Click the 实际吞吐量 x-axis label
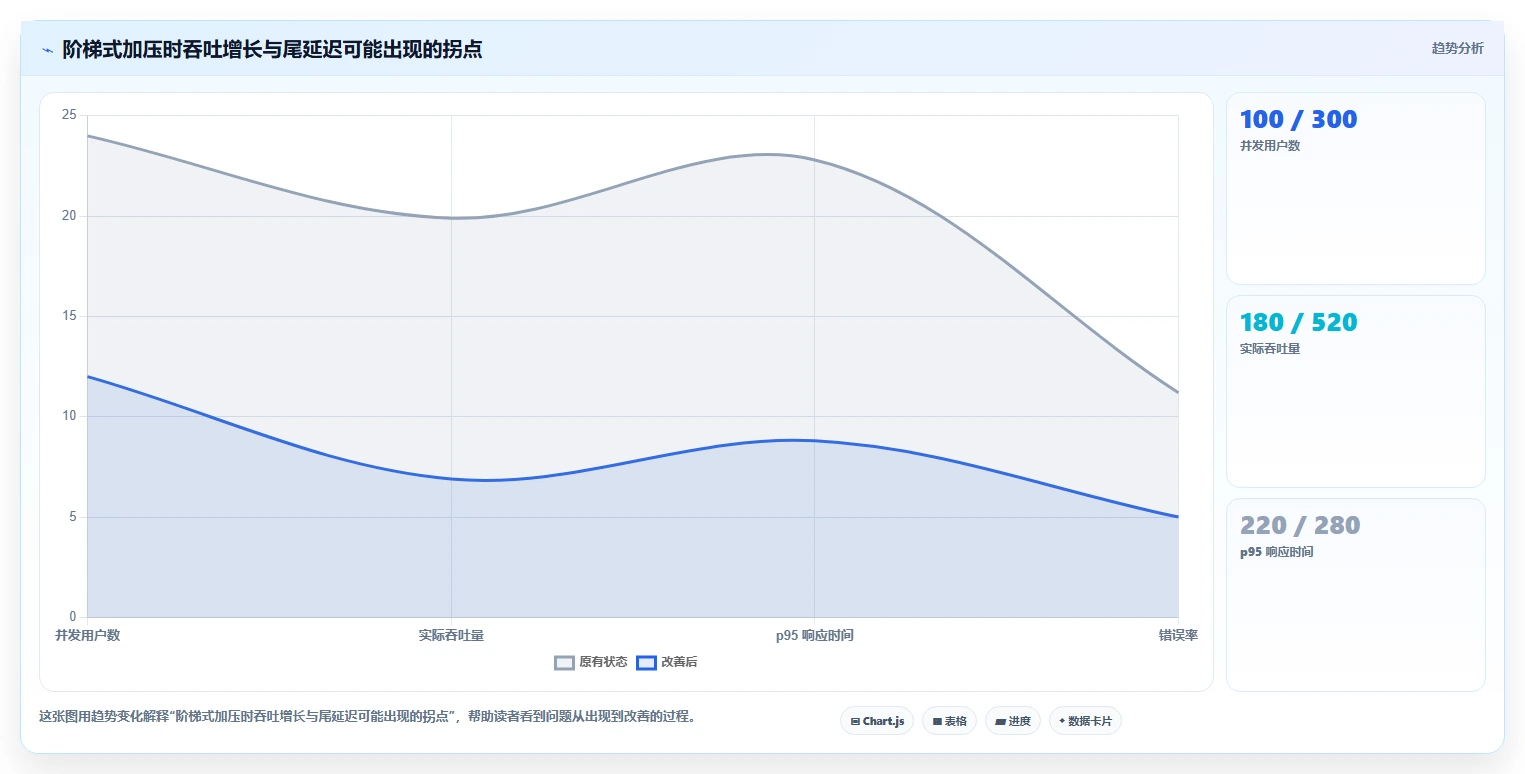Image resolution: width=1525 pixels, height=774 pixels. (x=451, y=635)
